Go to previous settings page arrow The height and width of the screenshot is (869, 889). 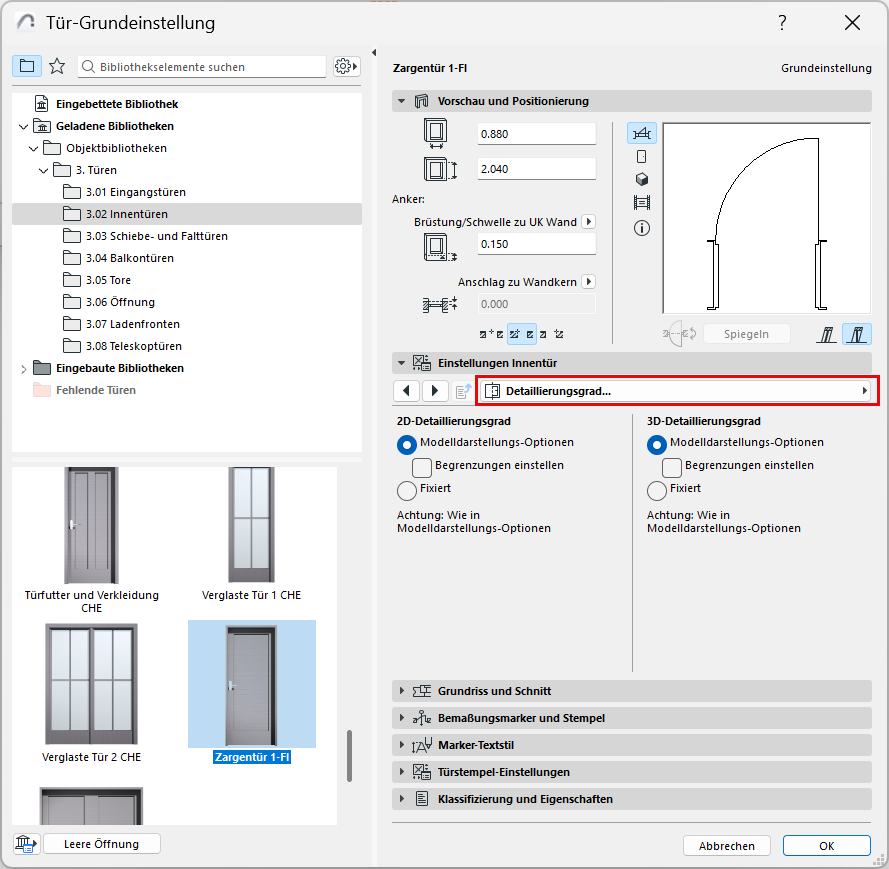tap(405, 391)
